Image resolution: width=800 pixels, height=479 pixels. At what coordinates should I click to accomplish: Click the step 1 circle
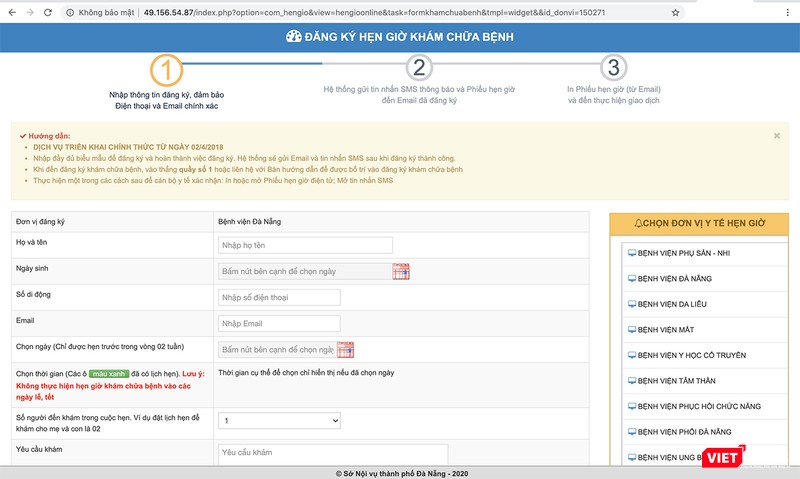[x=166, y=70]
